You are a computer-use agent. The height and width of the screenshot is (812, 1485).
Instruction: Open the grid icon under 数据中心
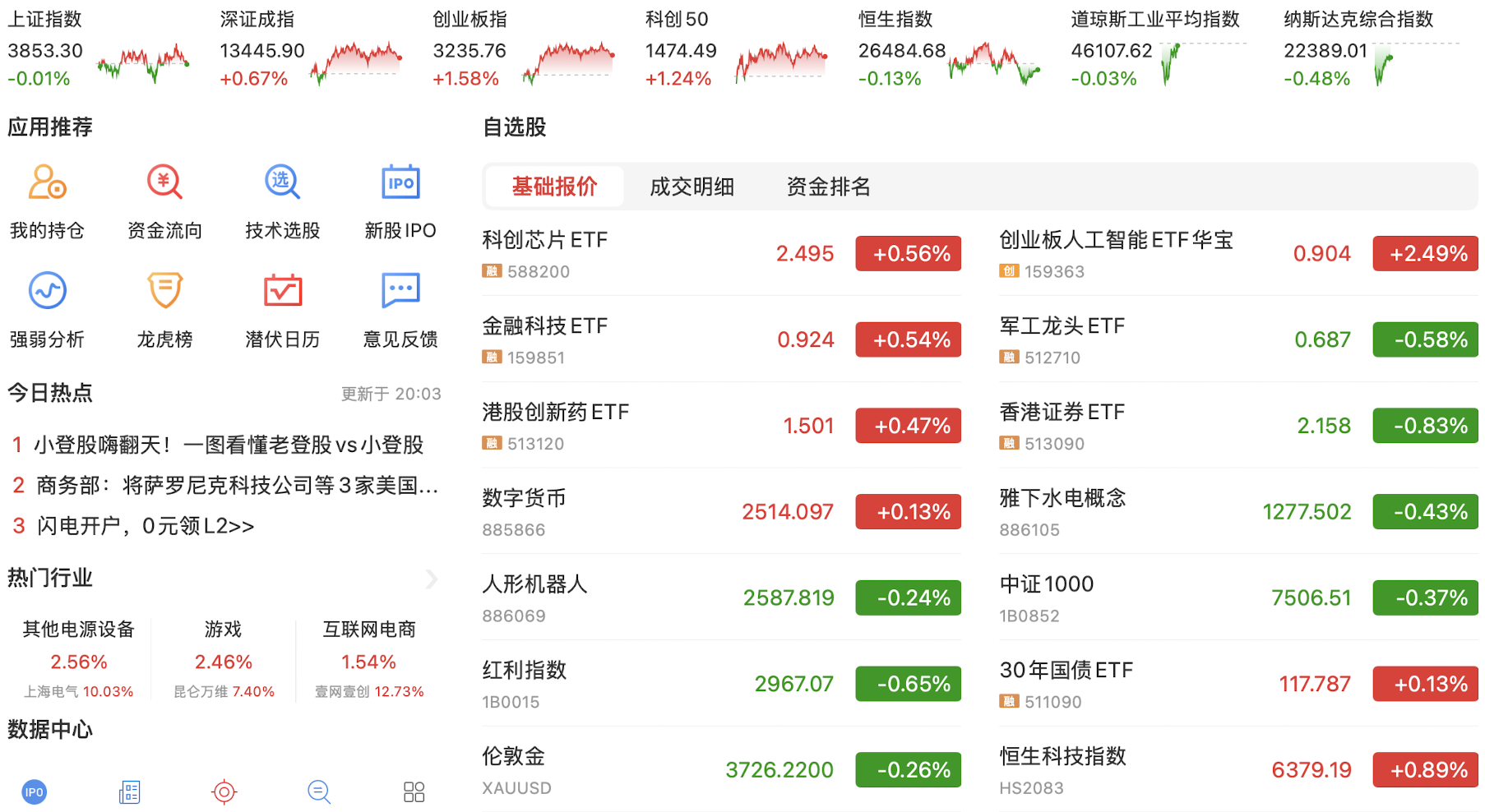pos(414,791)
